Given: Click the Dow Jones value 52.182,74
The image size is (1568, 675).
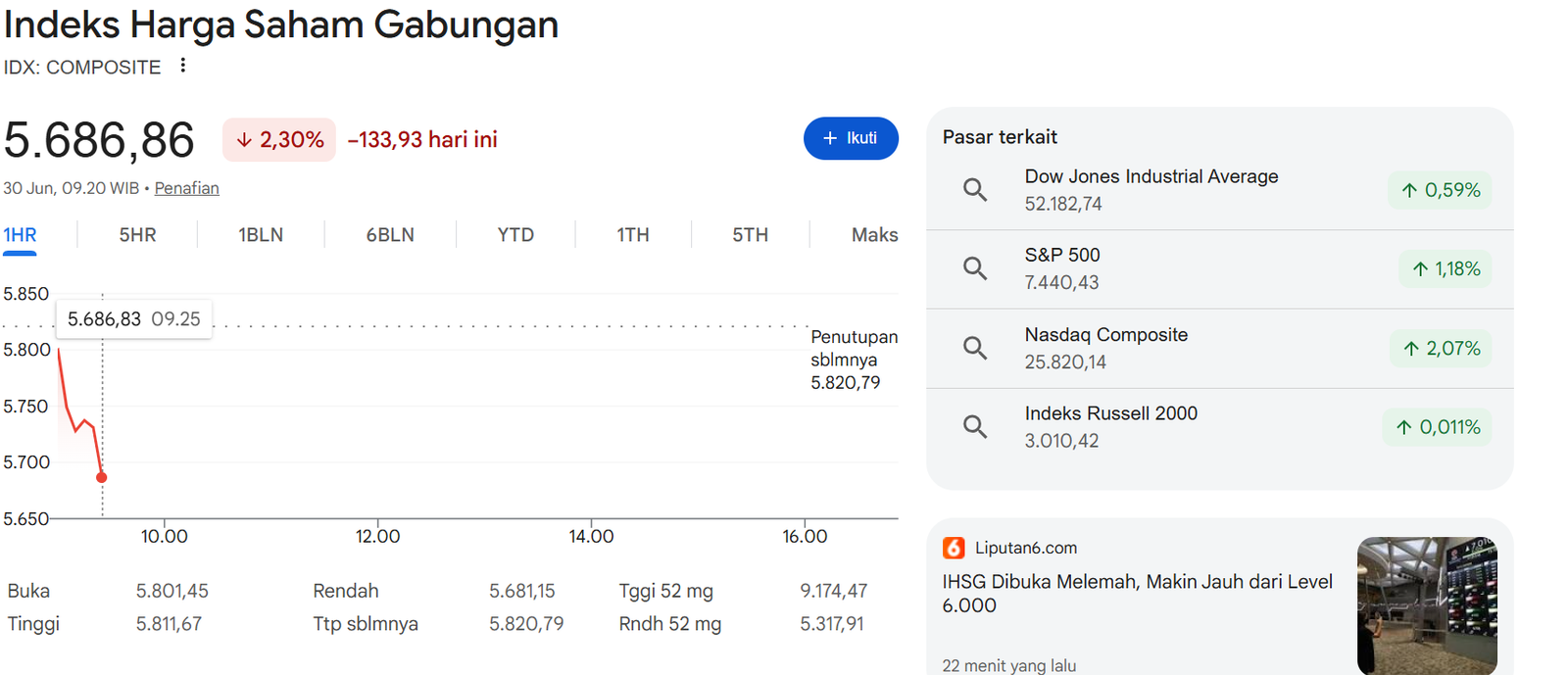Looking at the screenshot, I should tap(1063, 204).
